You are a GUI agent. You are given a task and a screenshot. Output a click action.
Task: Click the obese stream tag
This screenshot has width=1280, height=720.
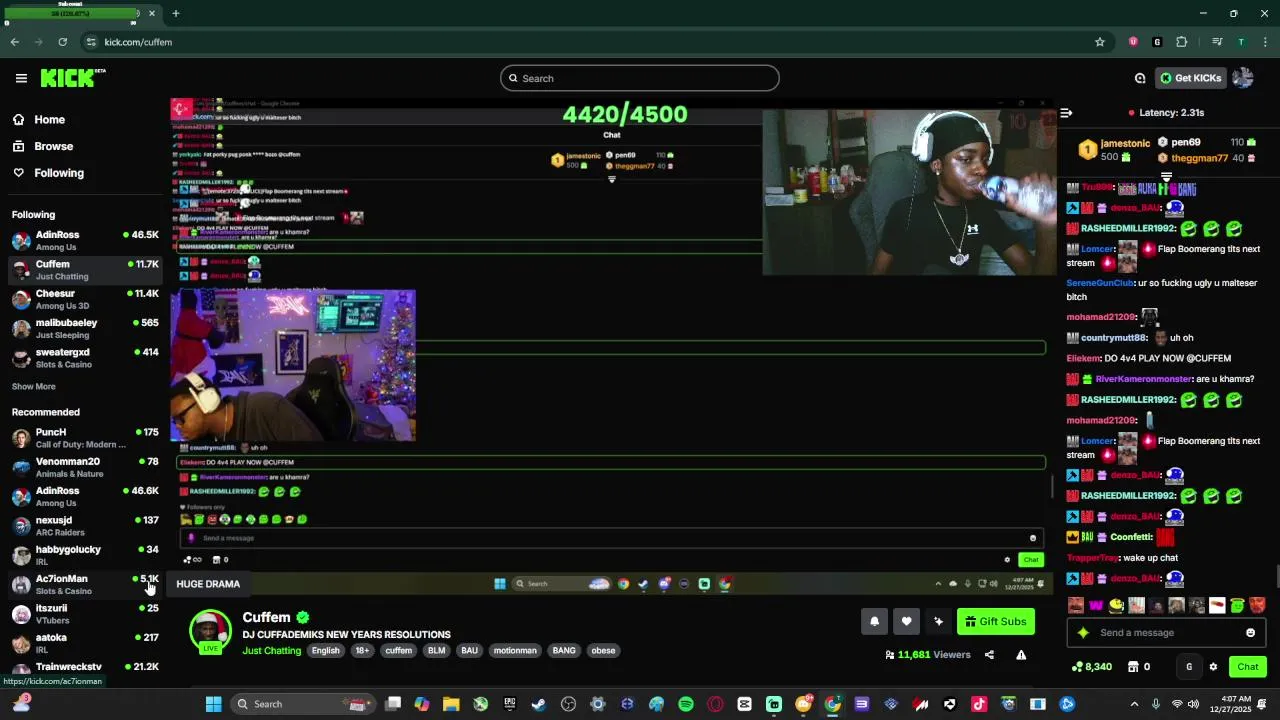click(x=603, y=651)
